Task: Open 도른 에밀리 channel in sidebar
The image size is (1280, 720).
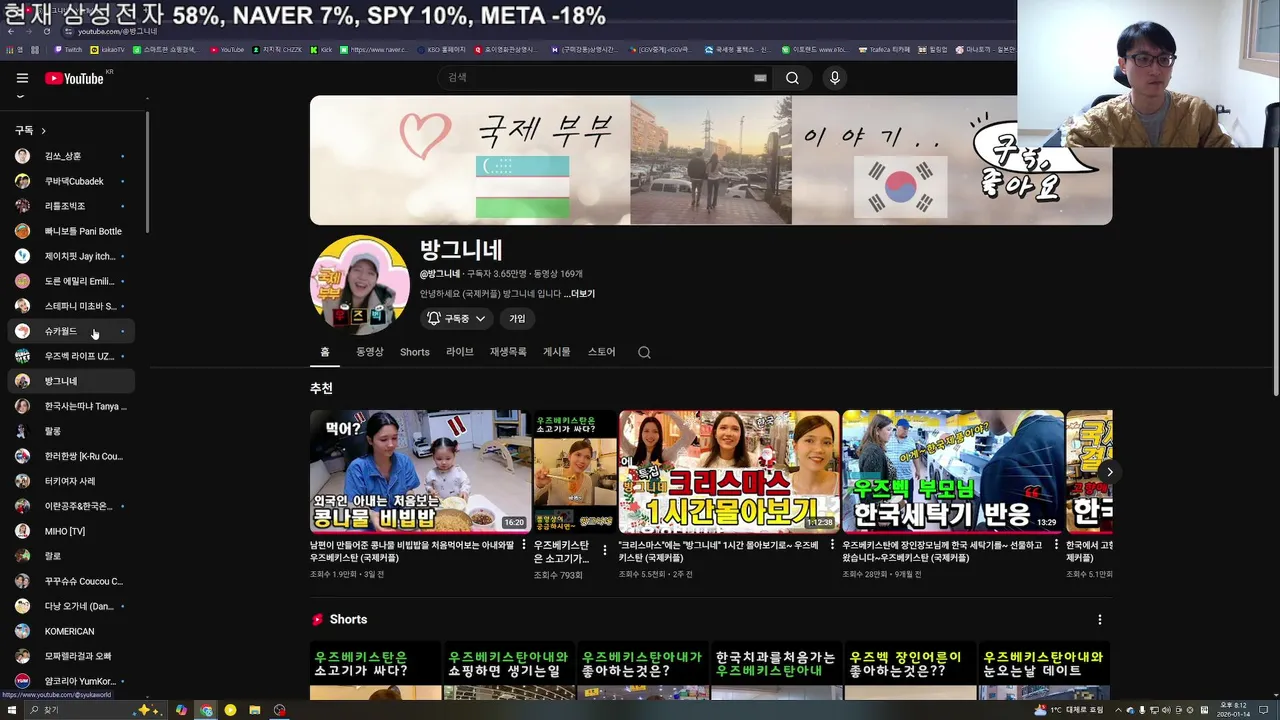Action: pos(72,281)
